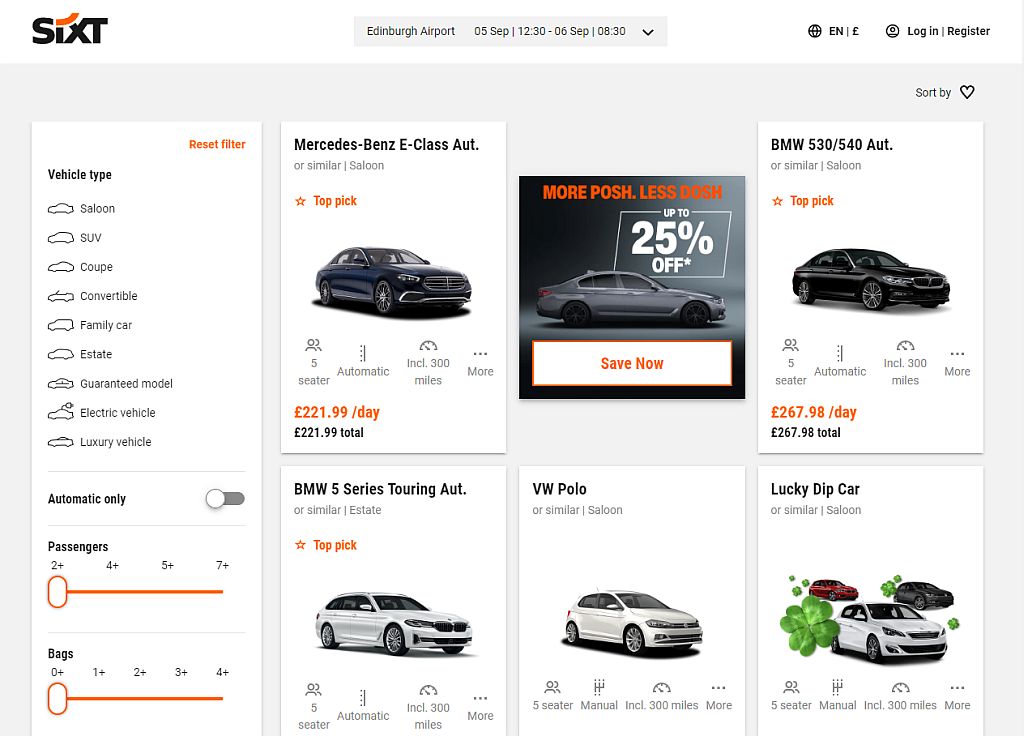The width and height of the screenshot is (1024, 736).
Task: Click the Reset filter link
Action: click(217, 144)
